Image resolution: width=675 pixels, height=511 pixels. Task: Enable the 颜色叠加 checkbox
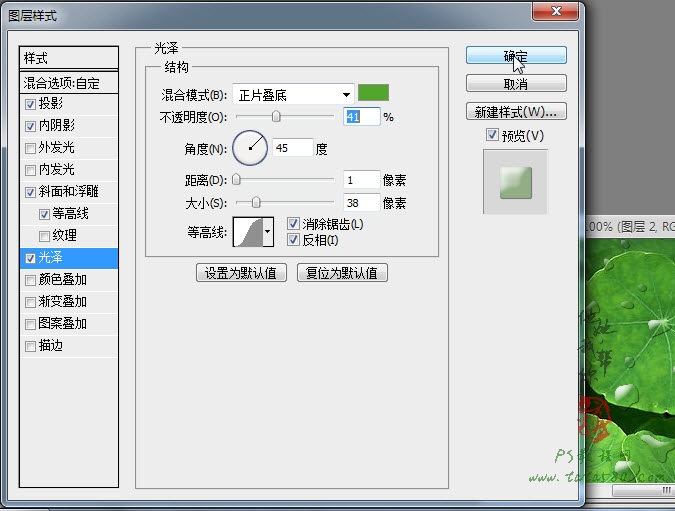click(30, 280)
